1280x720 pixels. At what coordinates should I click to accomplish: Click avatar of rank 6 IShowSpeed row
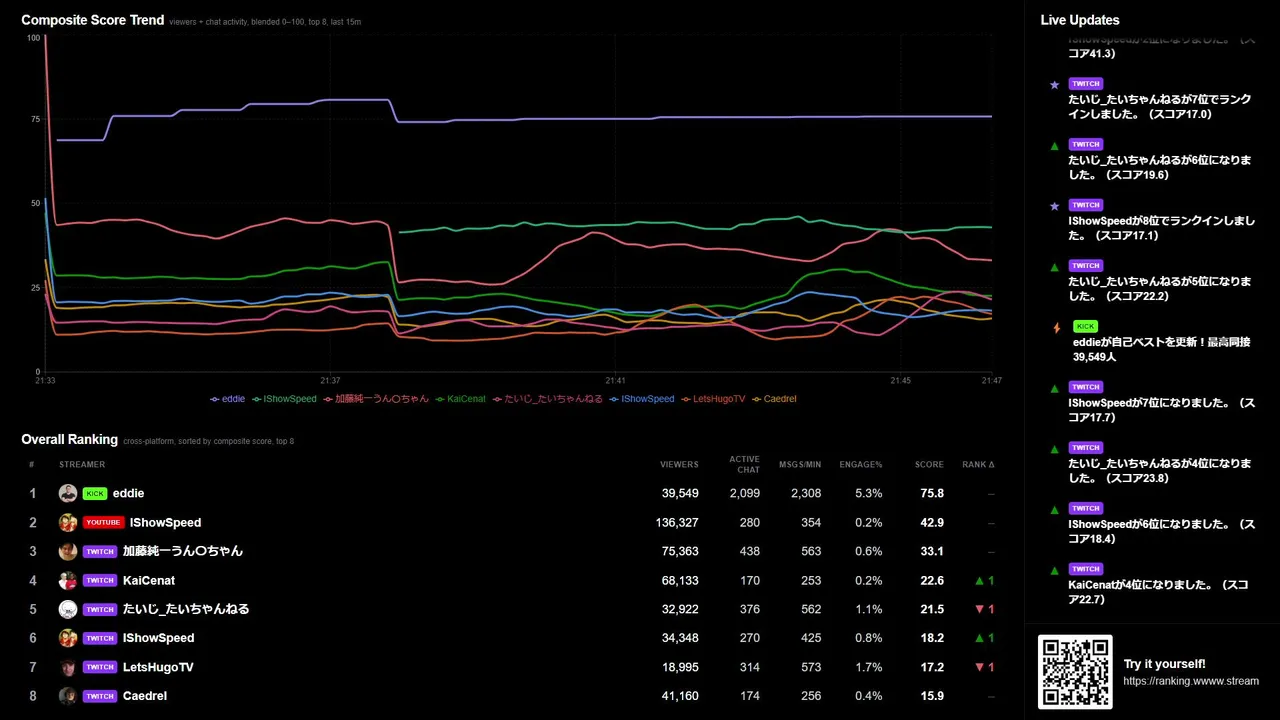click(68, 638)
